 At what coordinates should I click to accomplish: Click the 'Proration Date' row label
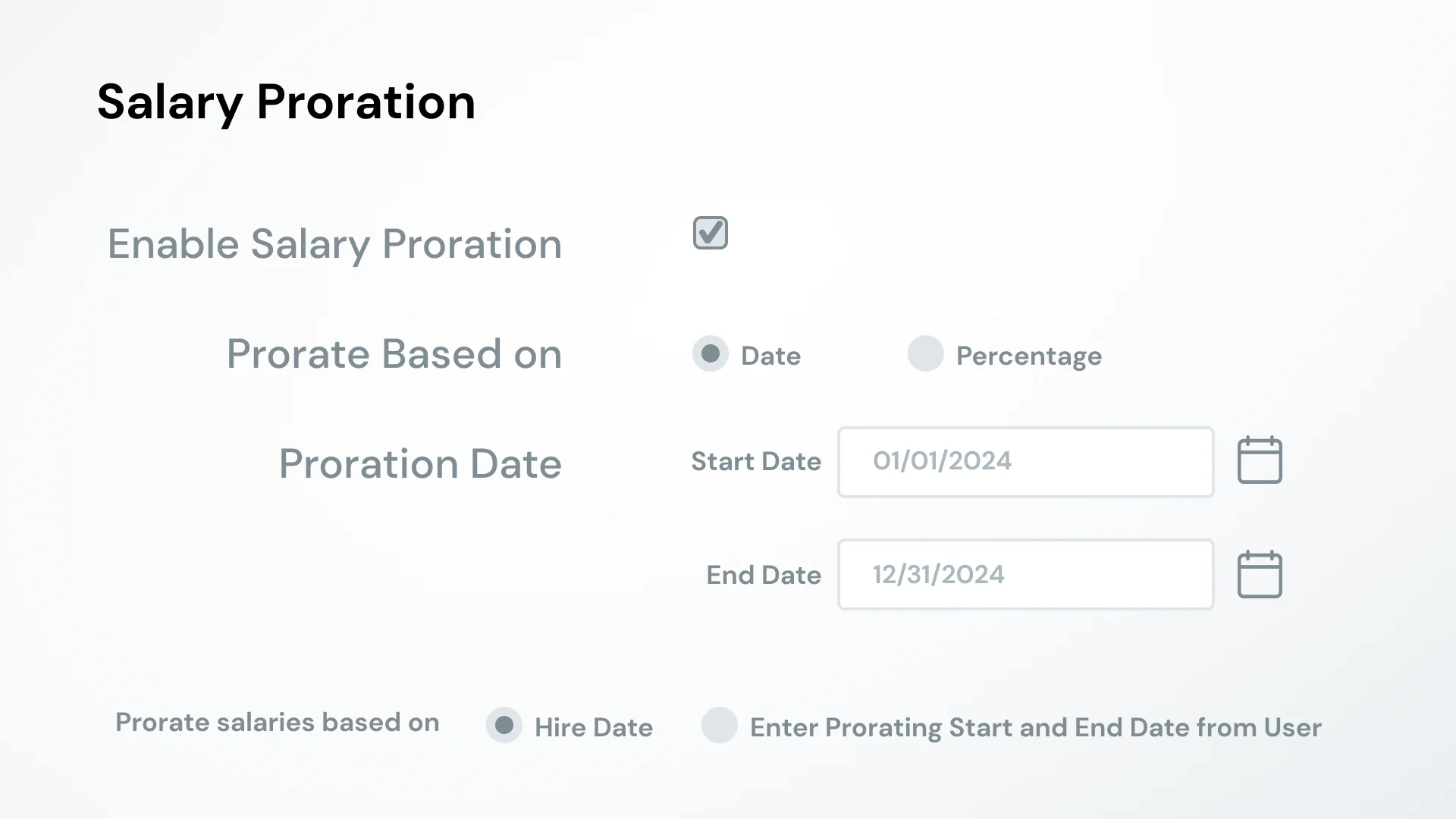click(x=420, y=463)
